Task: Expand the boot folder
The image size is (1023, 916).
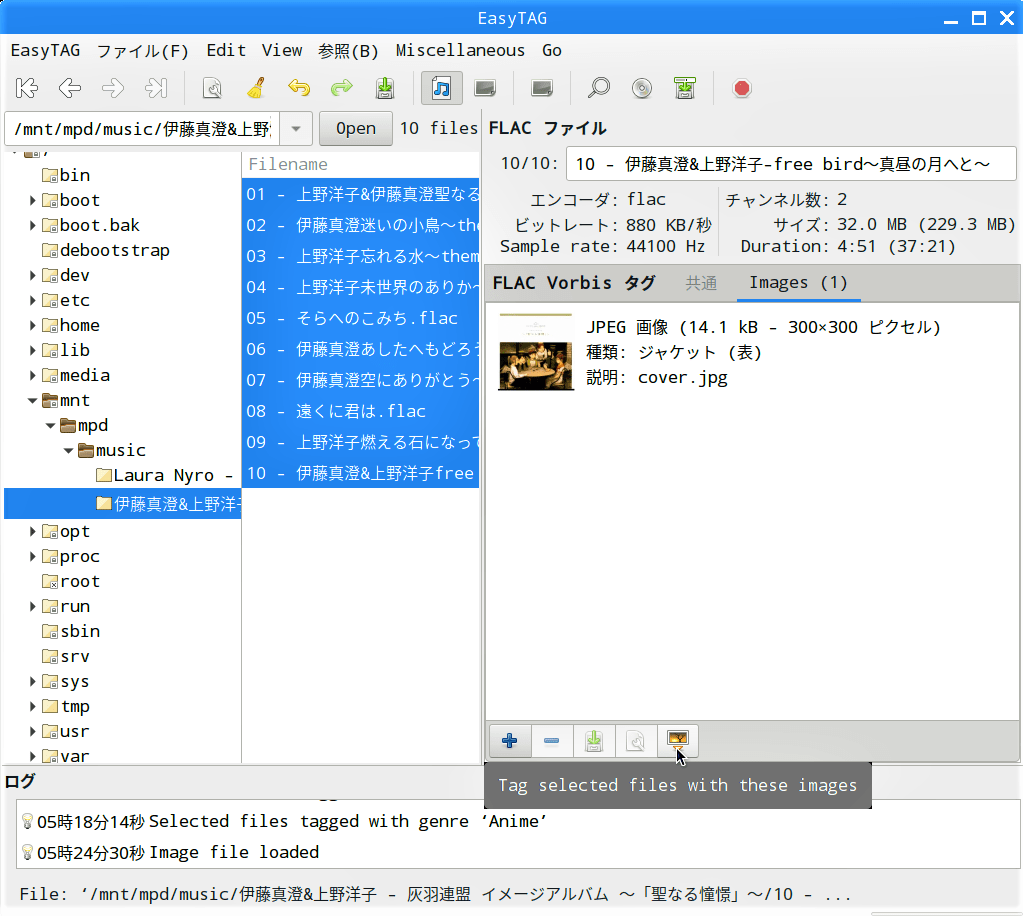Action: 32,200
